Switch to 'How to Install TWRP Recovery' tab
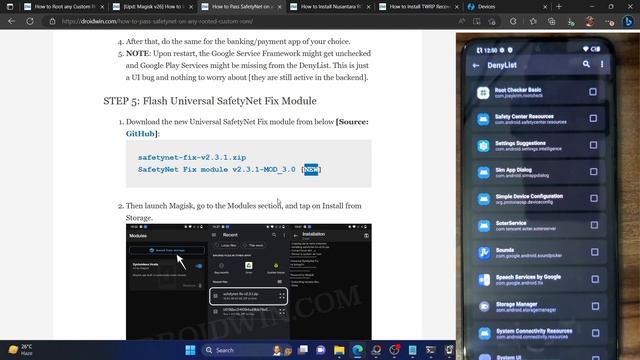640x360 pixels. (x=419, y=7)
